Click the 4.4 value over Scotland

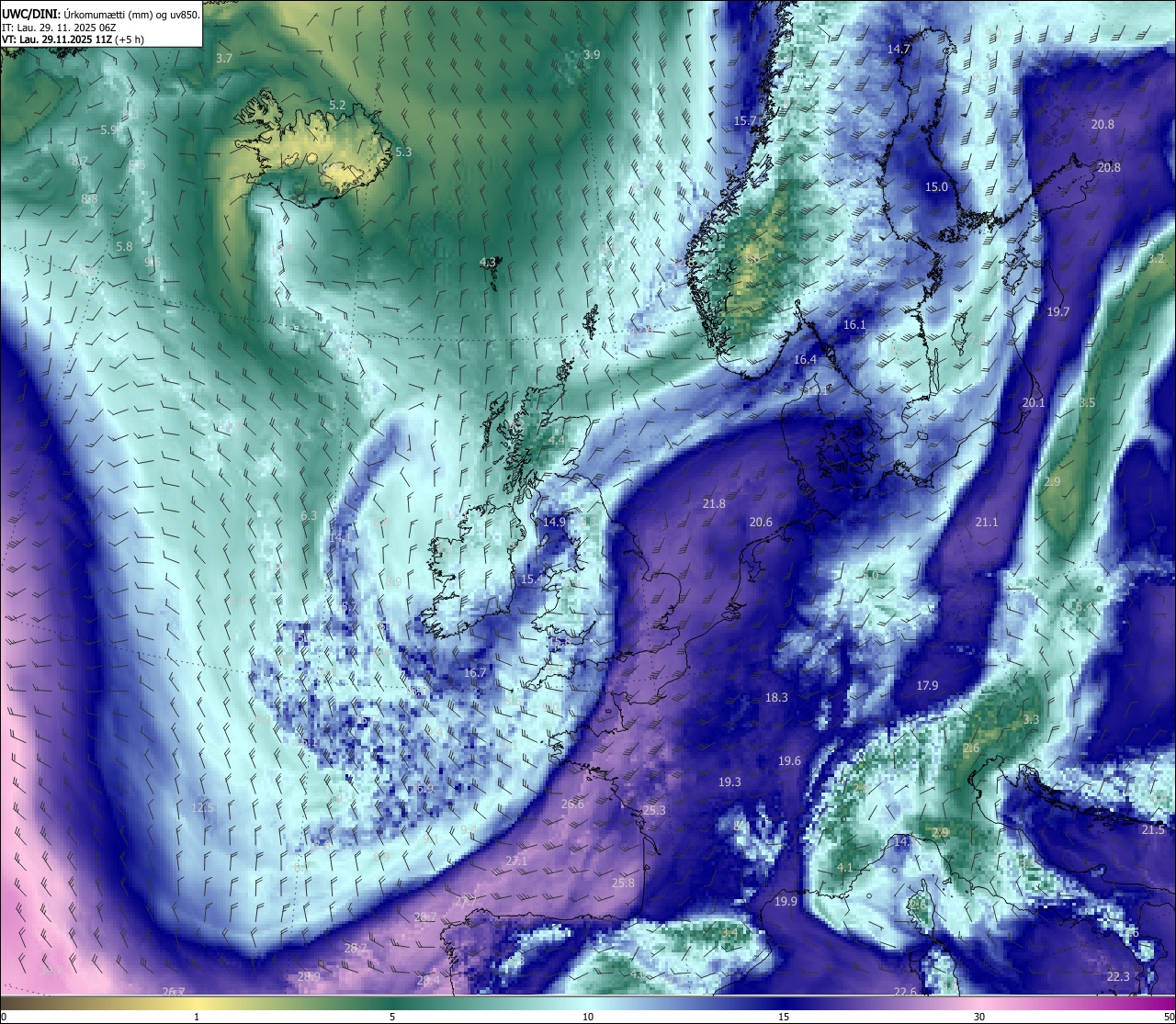coord(557,440)
